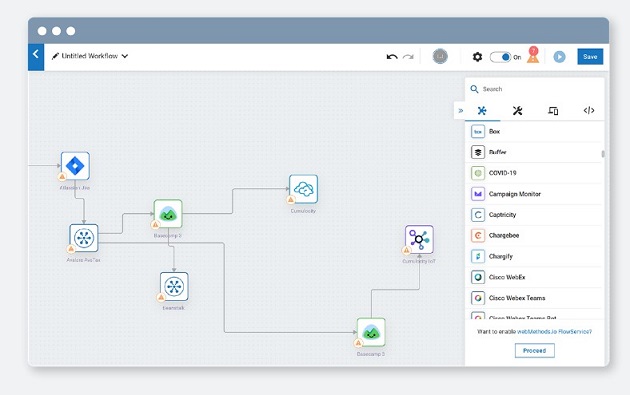This screenshot has height=395, width=630.
Task: Switch to the code tab
Action: (x=589, y=111)
